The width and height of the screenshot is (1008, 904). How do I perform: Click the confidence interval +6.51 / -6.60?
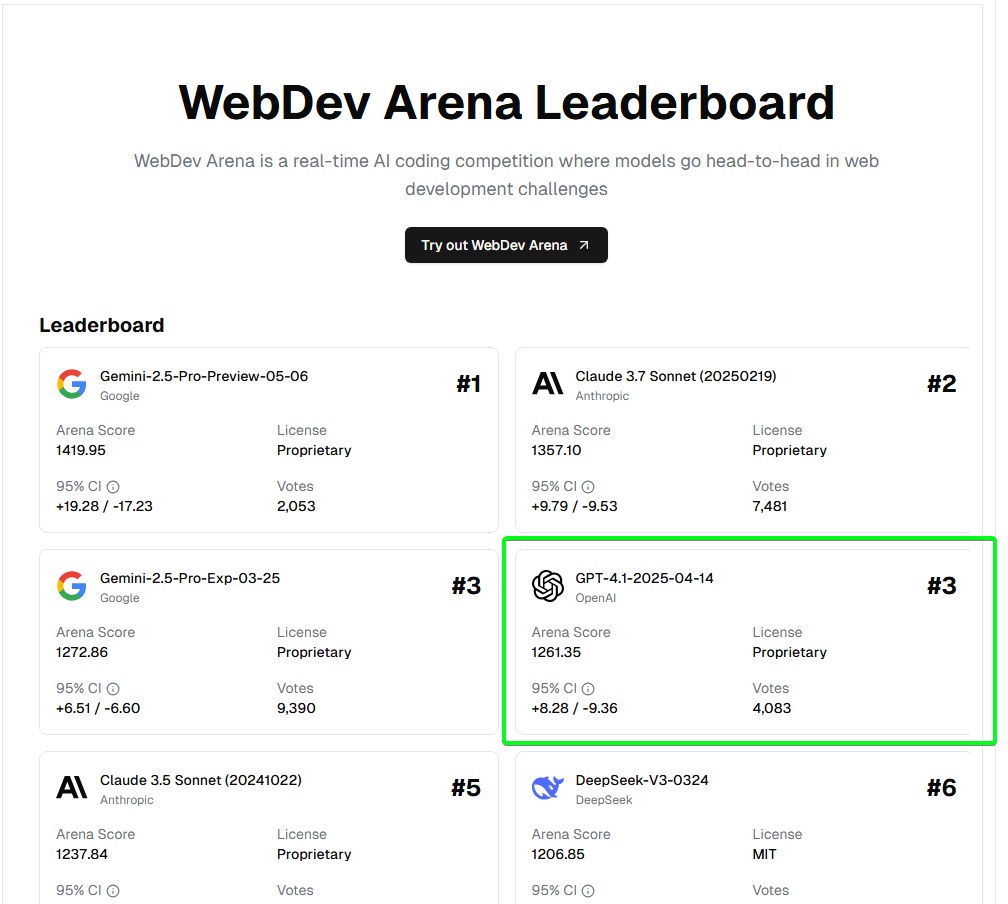pos(98,708)
